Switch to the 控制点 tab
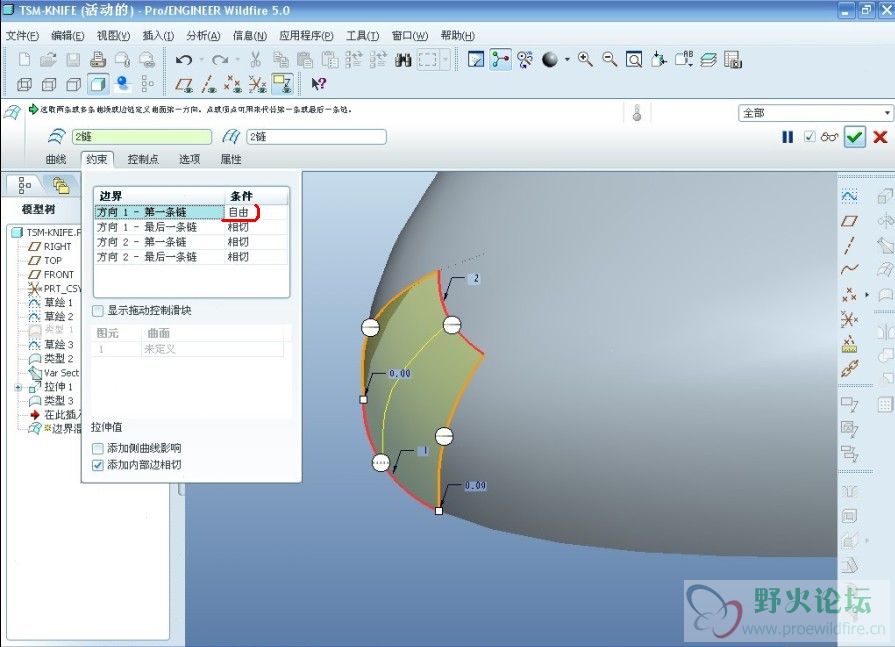The image size is (895, 647). 143,159
